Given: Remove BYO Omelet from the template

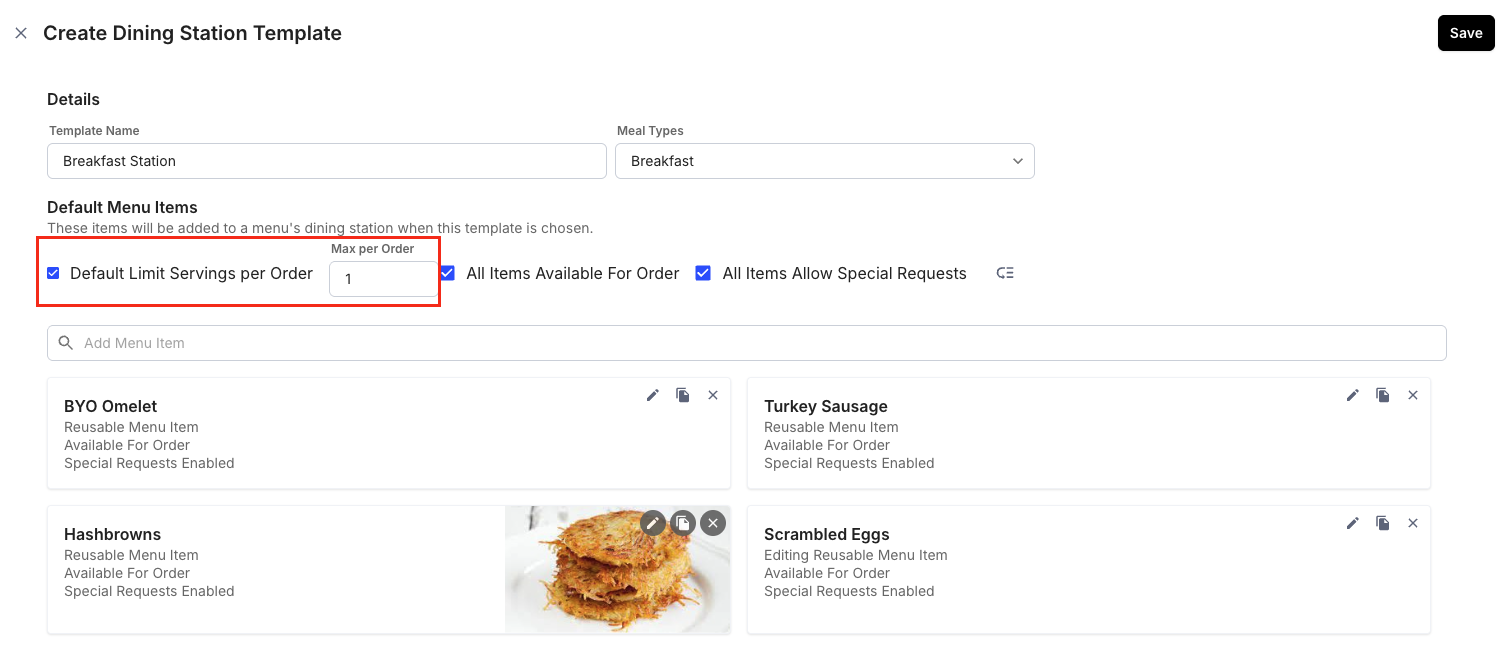Looking at the screenshot, I should [x=713, y=395].
